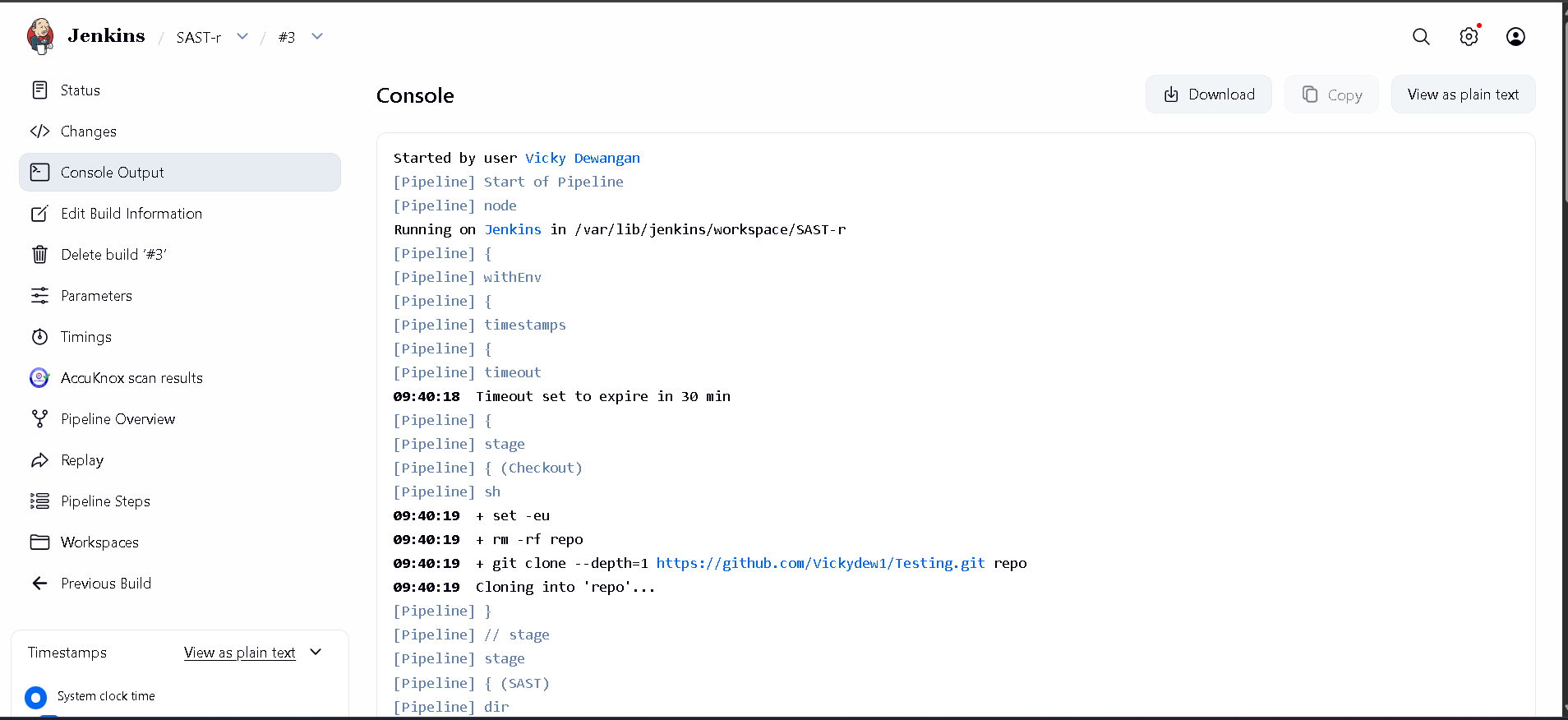Open the Timings page
This screenshot has width=1568, height=720.
[180, 336]
